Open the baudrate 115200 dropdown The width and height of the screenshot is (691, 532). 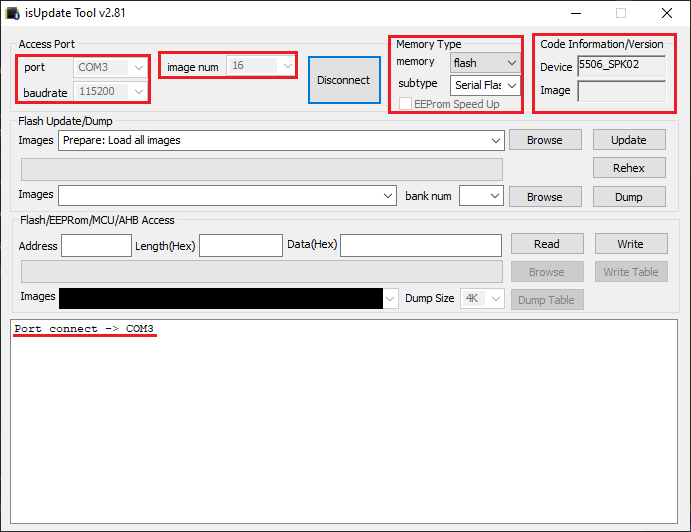(110, 91)
